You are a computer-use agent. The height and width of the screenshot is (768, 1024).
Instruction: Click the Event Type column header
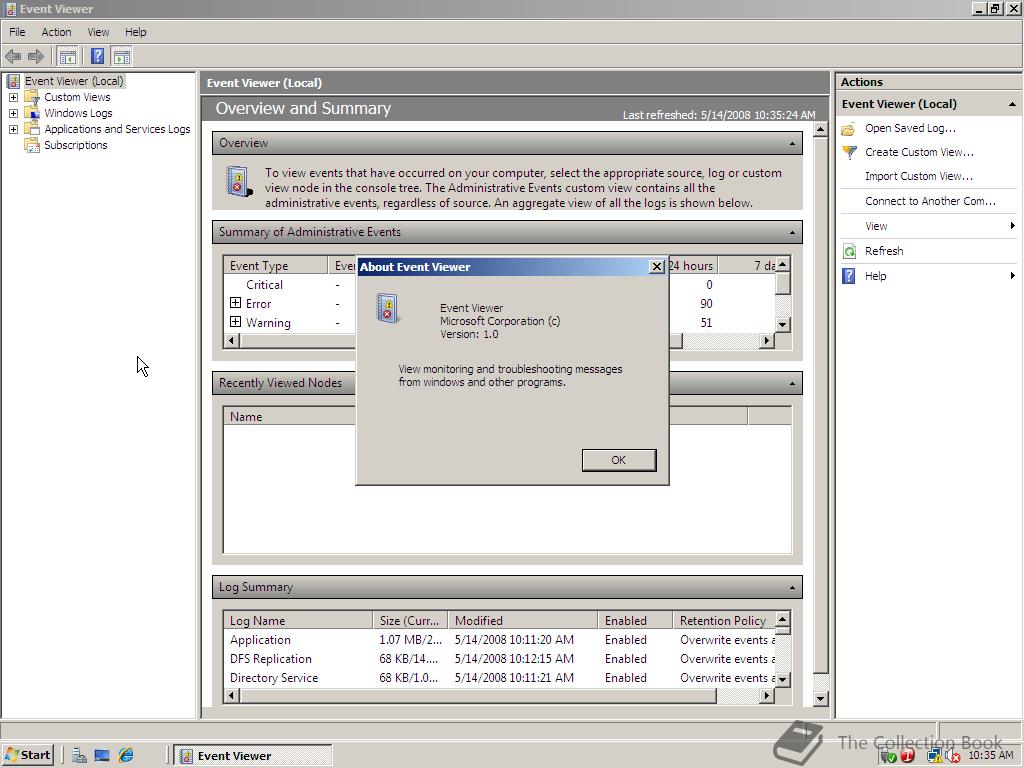(275, 265)
